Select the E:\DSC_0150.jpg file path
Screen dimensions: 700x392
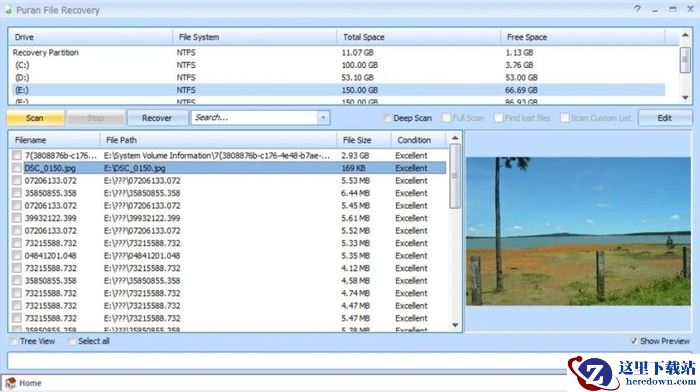click(134, 168)
